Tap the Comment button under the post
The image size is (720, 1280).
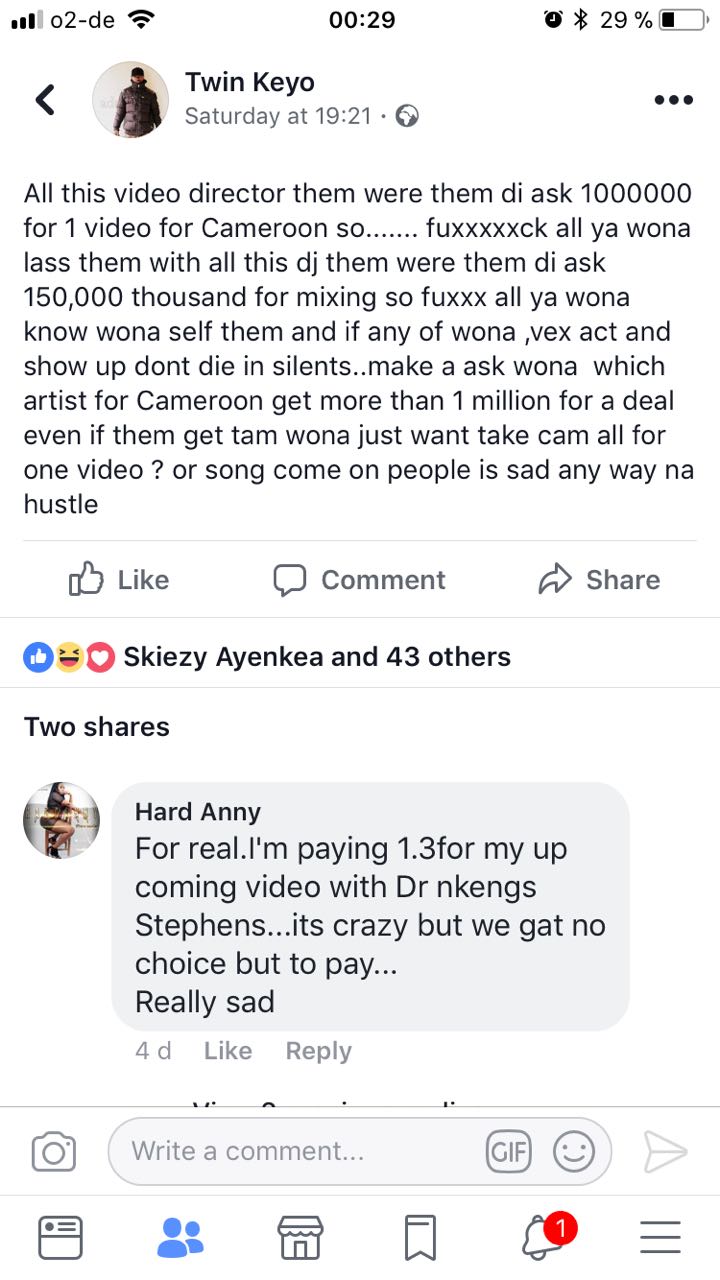359,580
